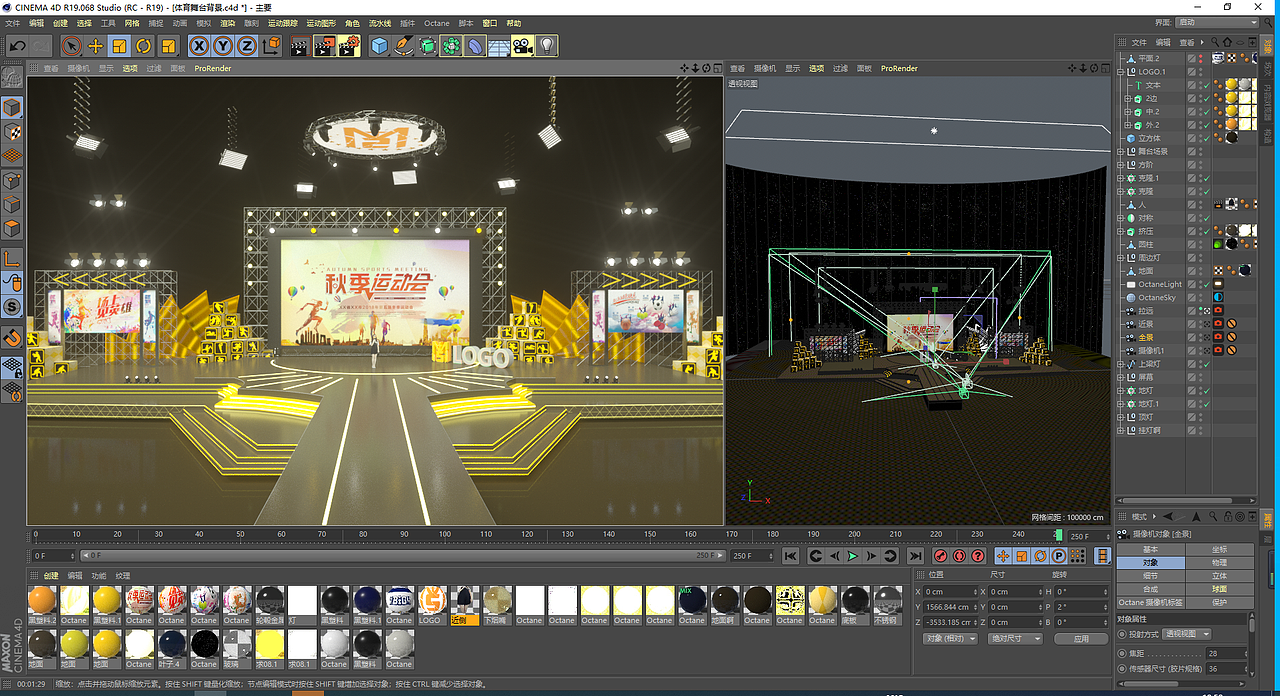Open materials 创建 menu

[51, 576]
